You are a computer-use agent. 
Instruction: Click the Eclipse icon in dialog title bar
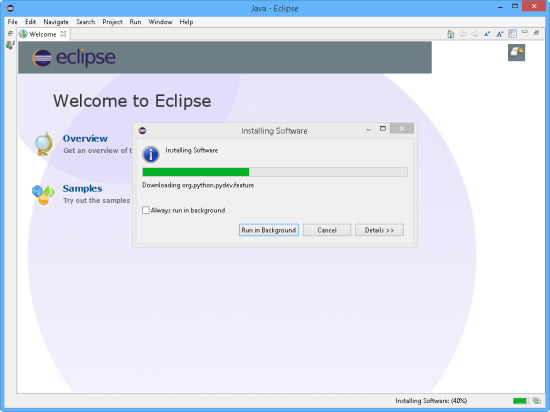click(142, 130)
